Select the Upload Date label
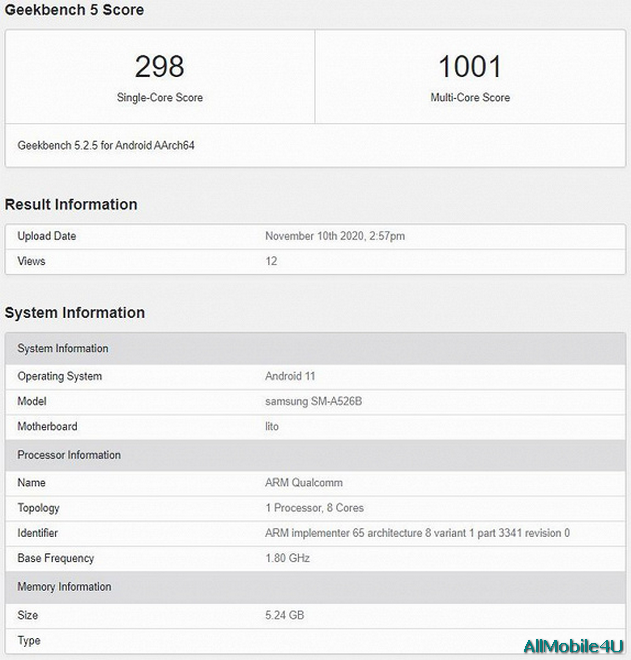The width and height of the screenshot is (631, 660). click(47, 236)
